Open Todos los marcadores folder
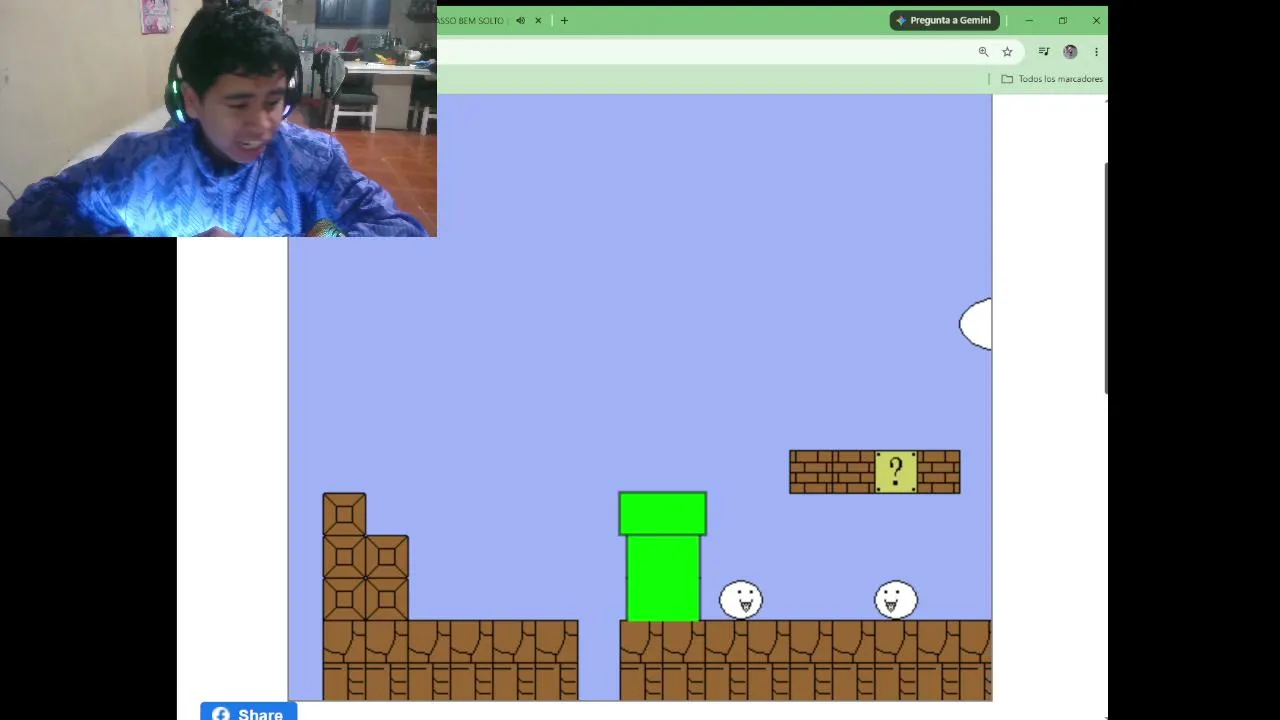Image resolution: width=1280 pixels, height=720 pixels. tap(1052, 79)
